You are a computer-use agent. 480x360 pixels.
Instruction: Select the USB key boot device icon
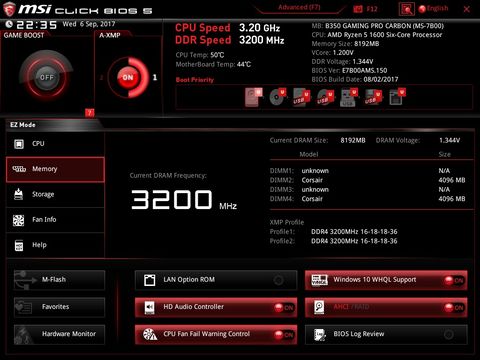(349, 98)
